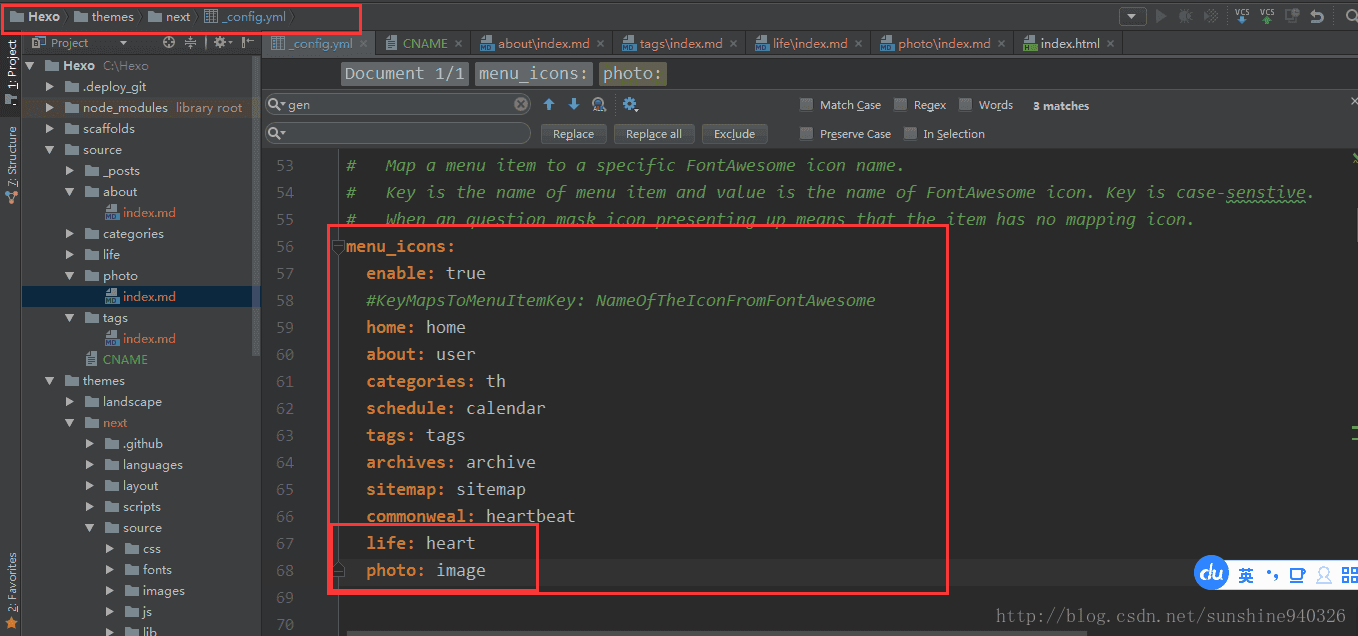This screenshot has width=1358, height=636.
Task: Switch to the photo\index.md tab
Action: tap(943, 43)
